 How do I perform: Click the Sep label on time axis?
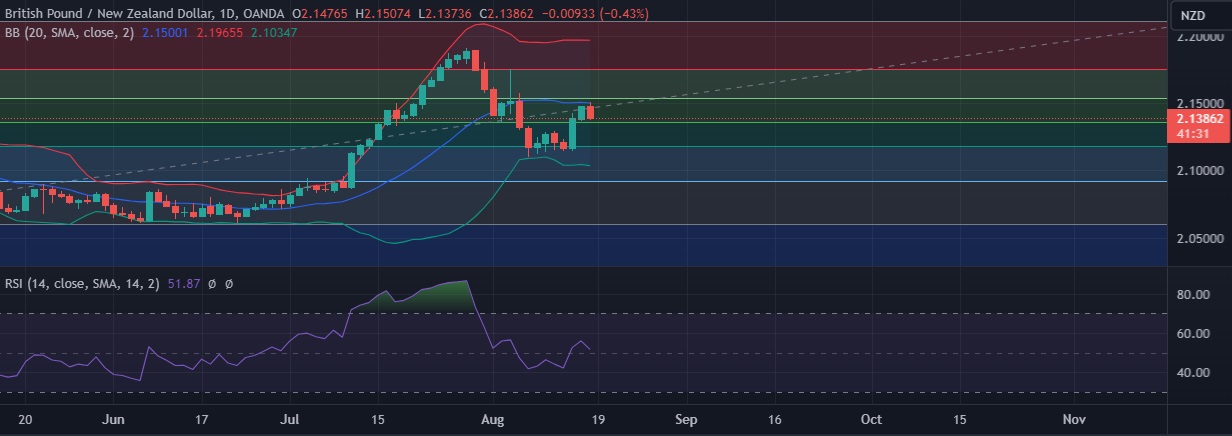coord(685,420)
